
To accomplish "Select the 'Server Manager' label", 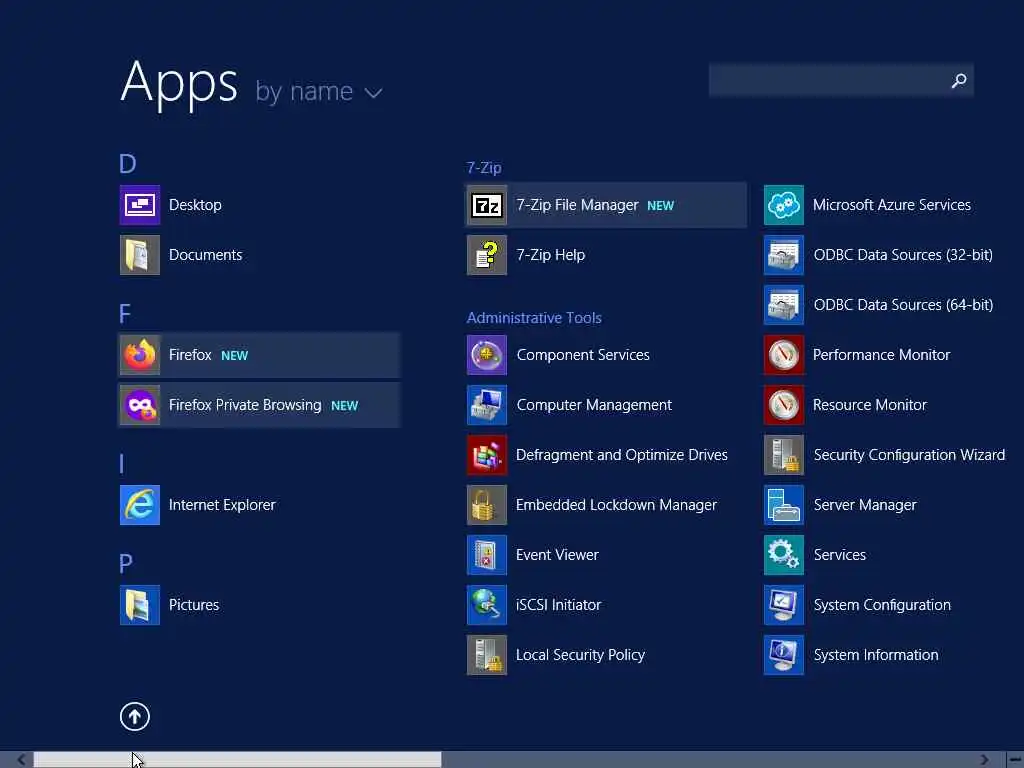I will (865, 505).
